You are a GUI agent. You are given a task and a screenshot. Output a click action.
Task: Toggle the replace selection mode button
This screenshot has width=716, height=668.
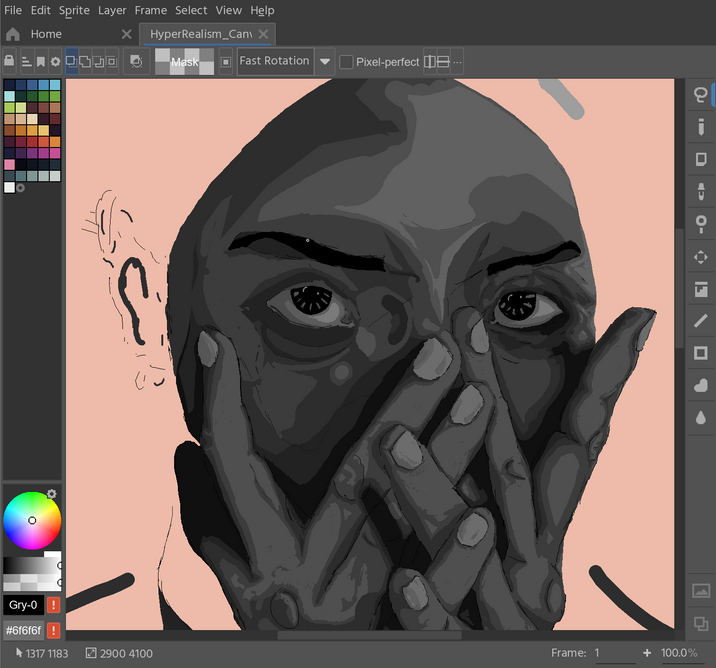[x=72, y=62]
